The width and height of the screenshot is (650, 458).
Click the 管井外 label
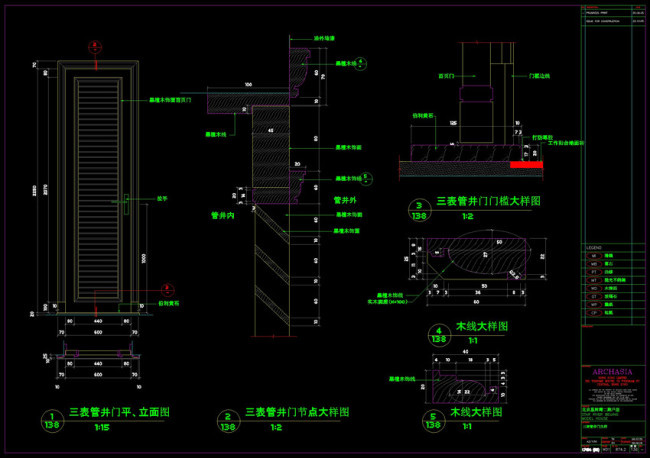[345, 199]
